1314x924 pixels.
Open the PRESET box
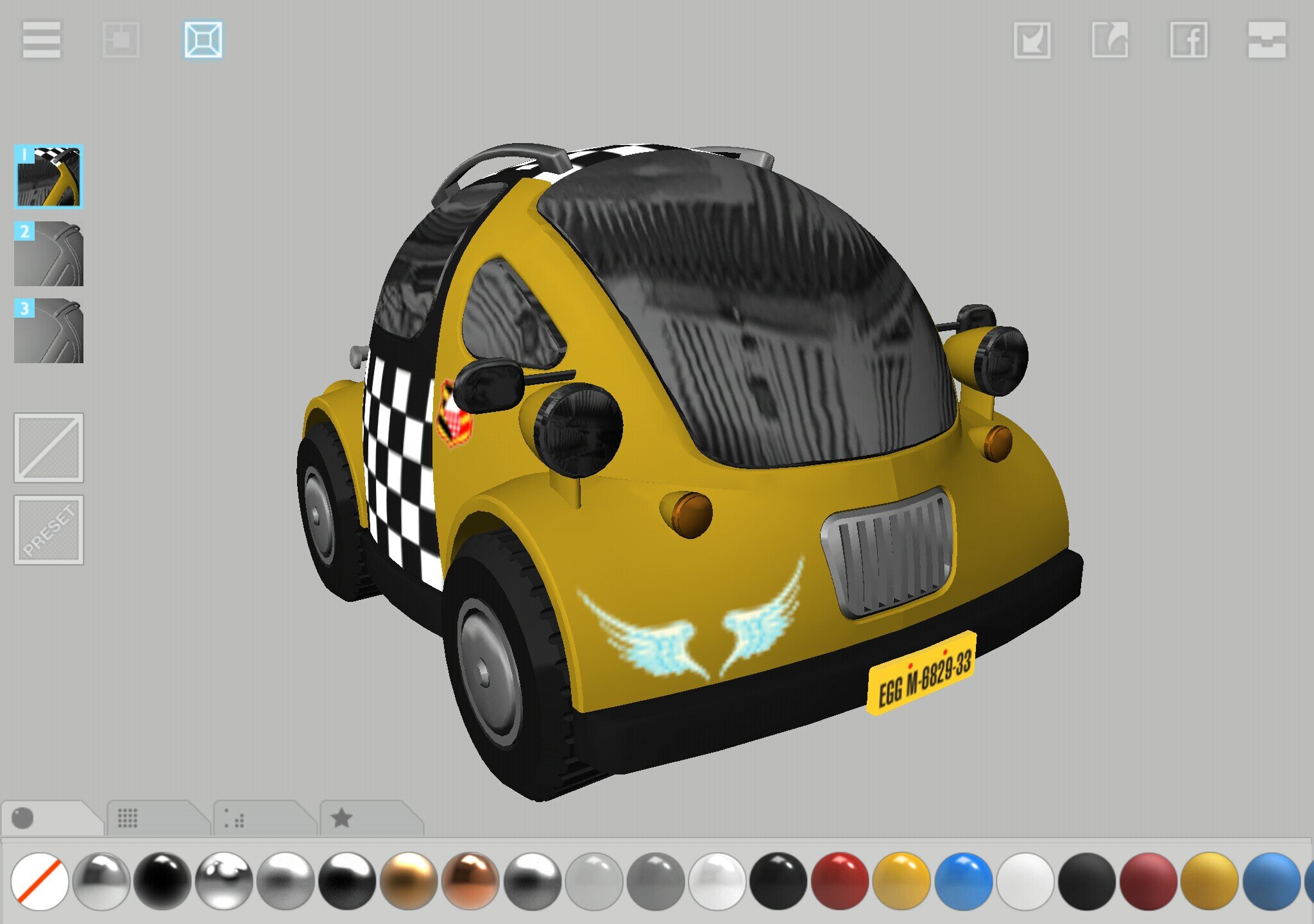point(49,530)
